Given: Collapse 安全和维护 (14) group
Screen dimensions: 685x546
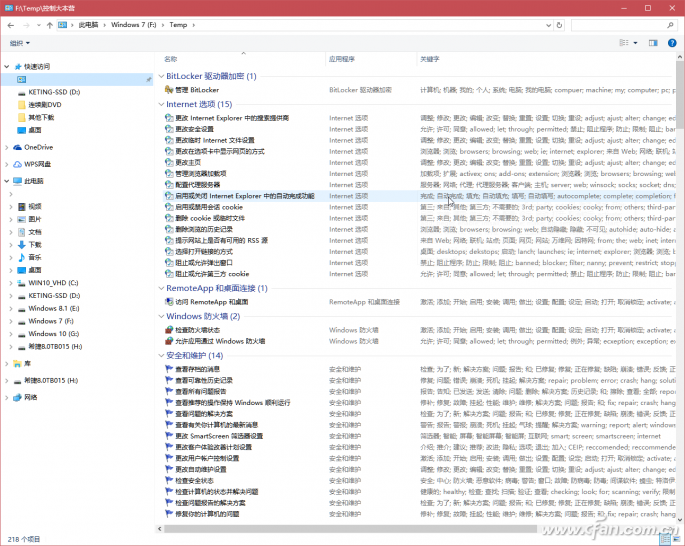Looking at the screenshot, I should 161,356.
